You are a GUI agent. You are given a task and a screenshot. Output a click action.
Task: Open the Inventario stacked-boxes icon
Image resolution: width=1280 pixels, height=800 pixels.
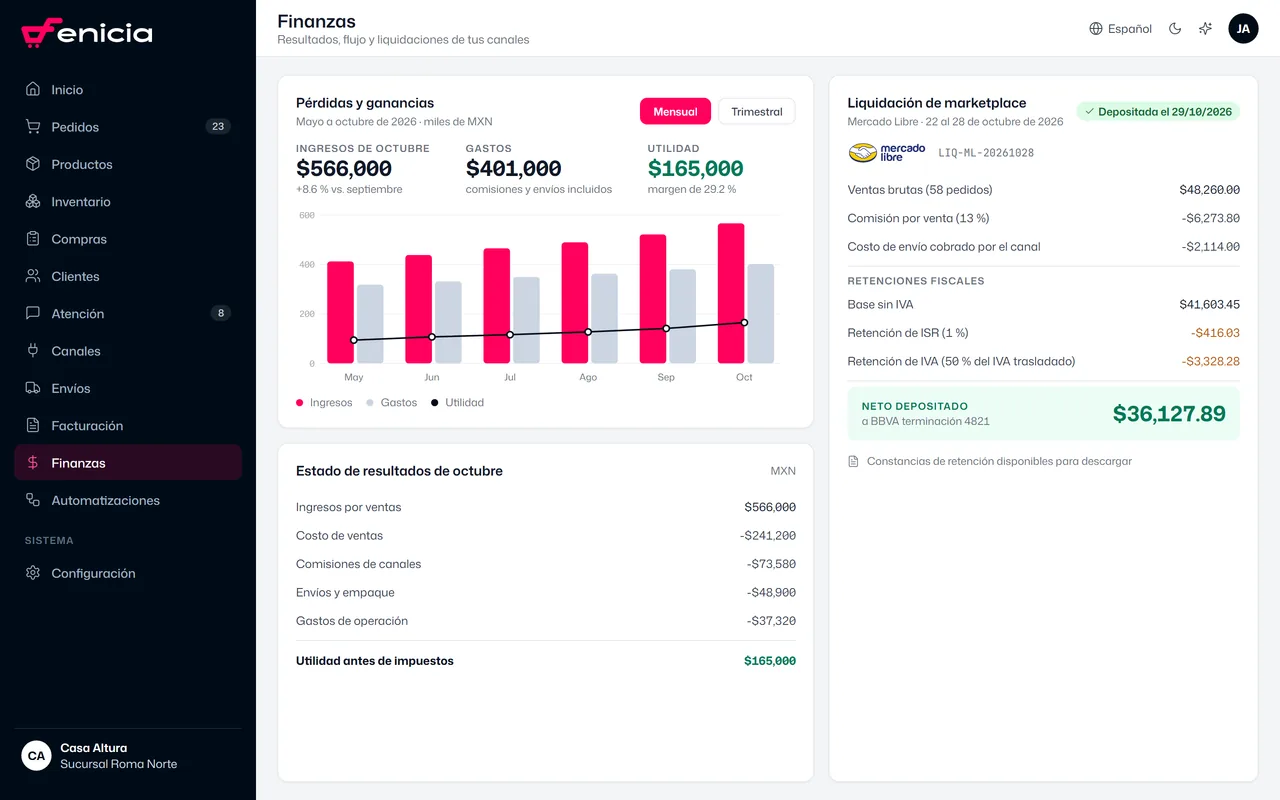(x=33, y=201)
